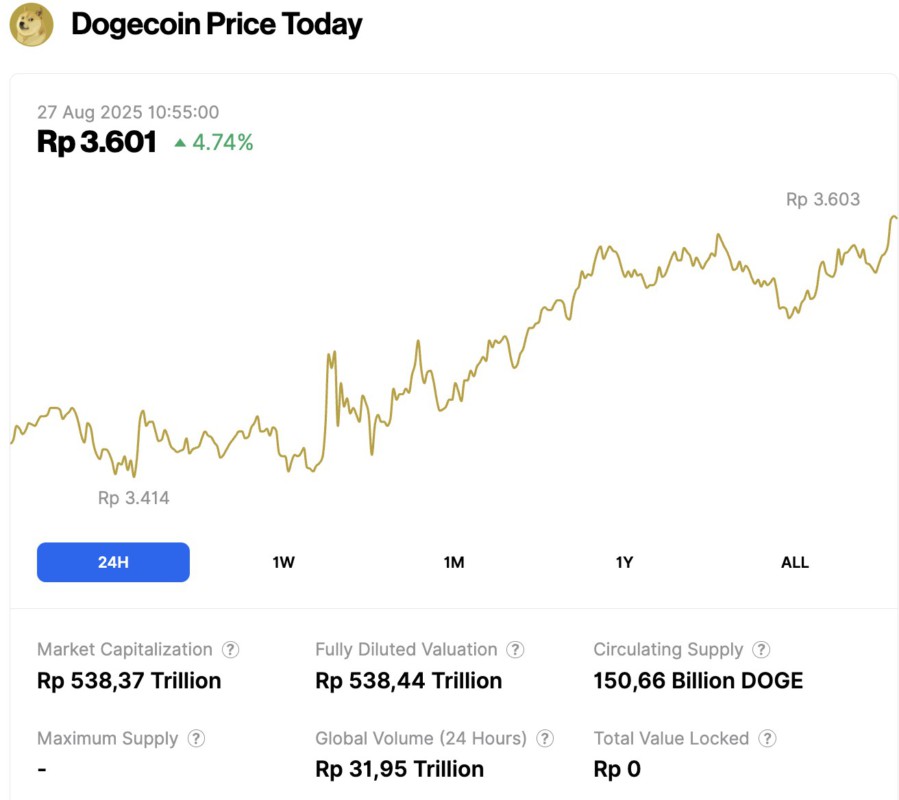Click the Rp 3.603 high price label

[x=822, y=199]
